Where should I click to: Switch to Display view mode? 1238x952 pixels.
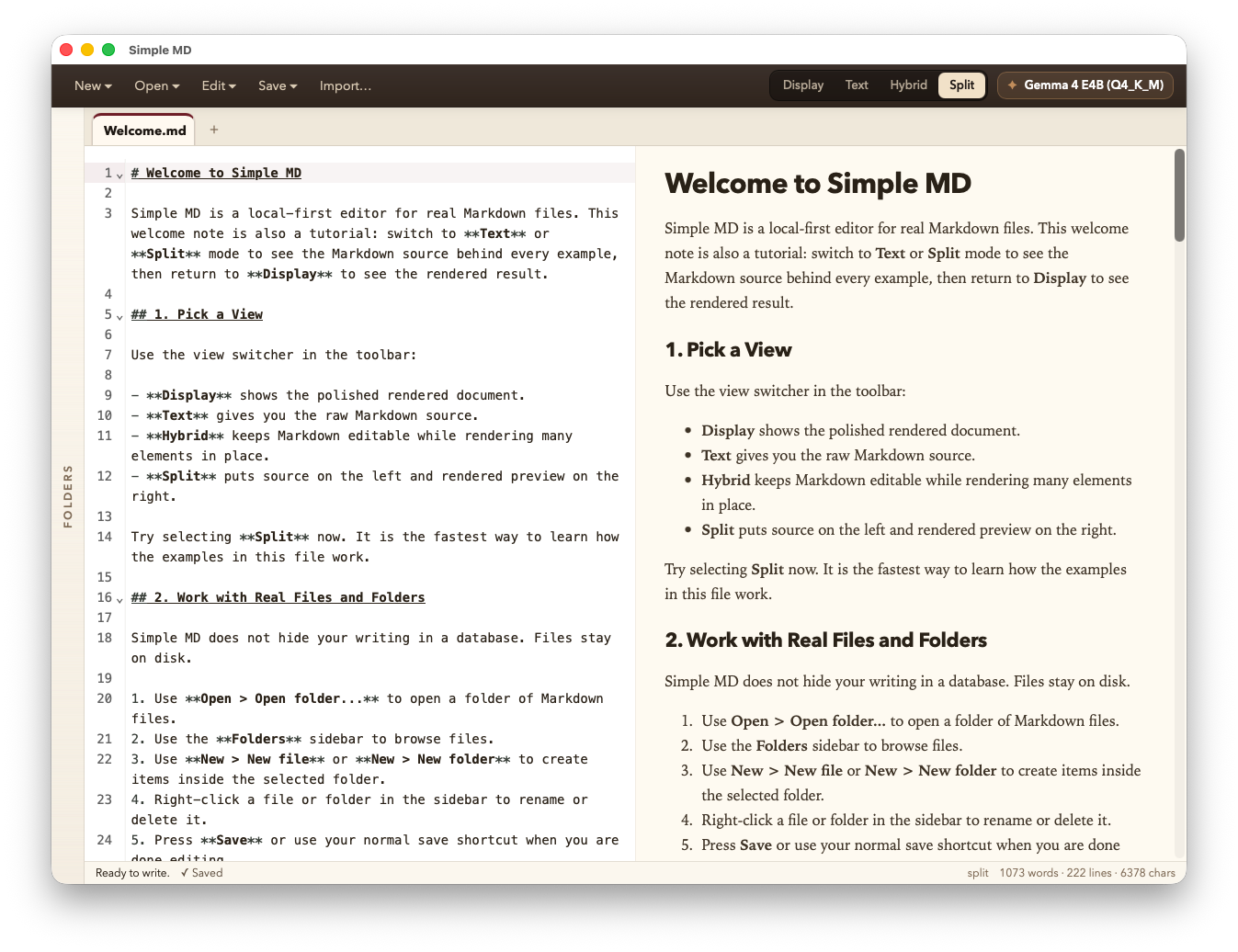click(803, 85)
